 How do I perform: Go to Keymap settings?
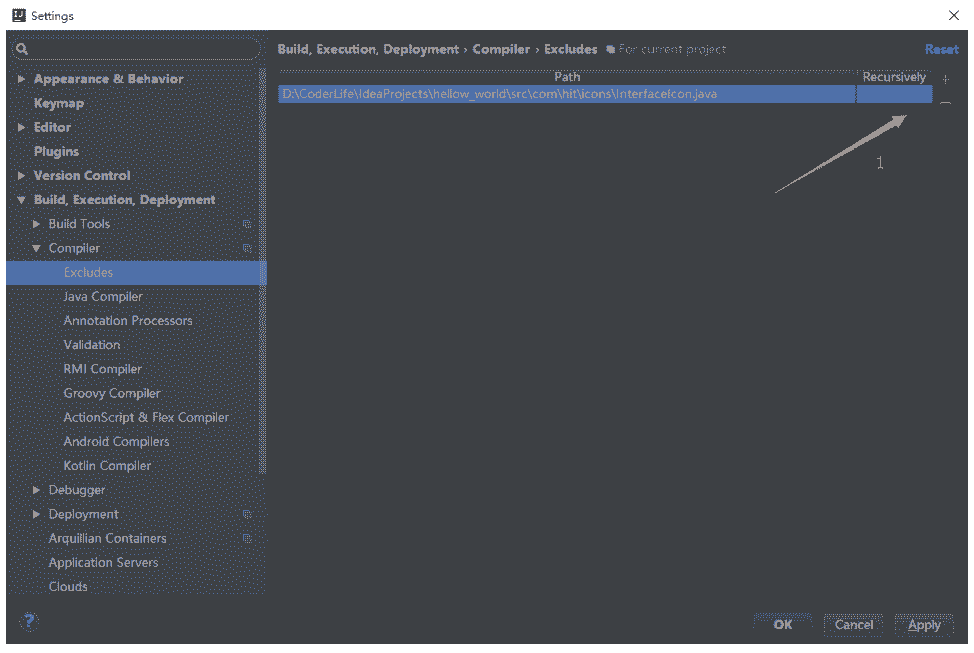point(59,103)
